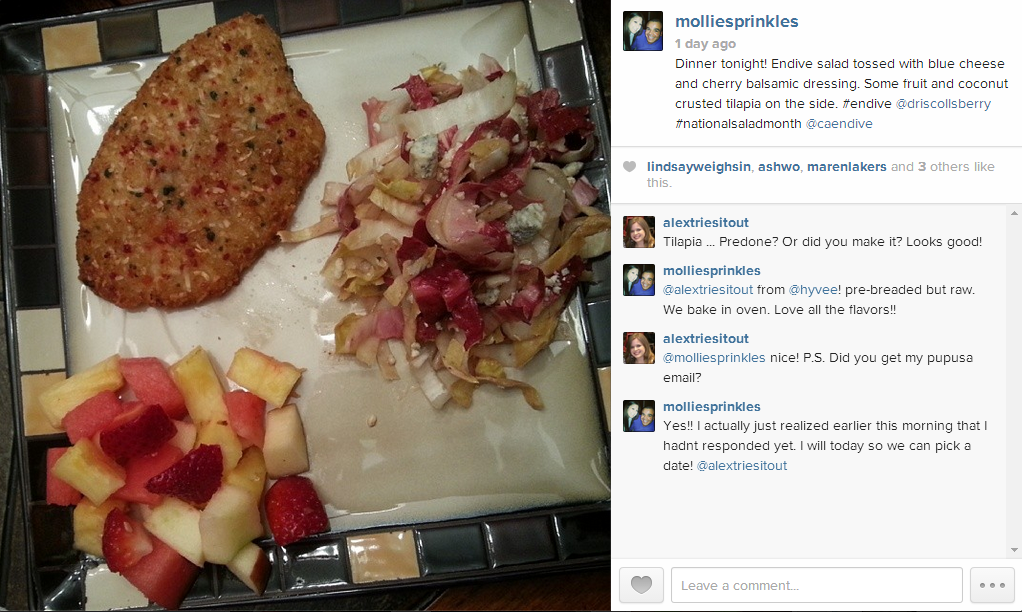Click molliesprinkles avatar beside last comment

[x=639, y=416]
